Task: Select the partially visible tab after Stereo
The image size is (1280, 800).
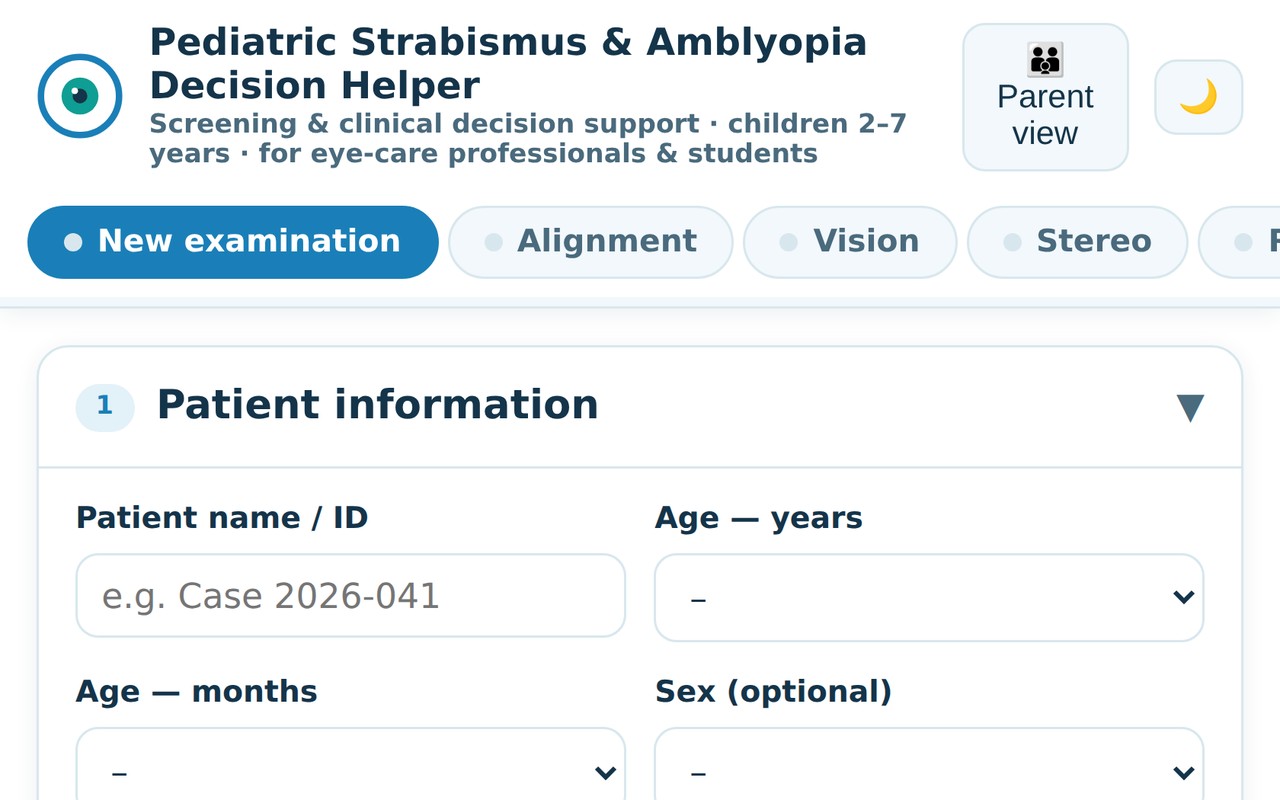Action: 1240,242
